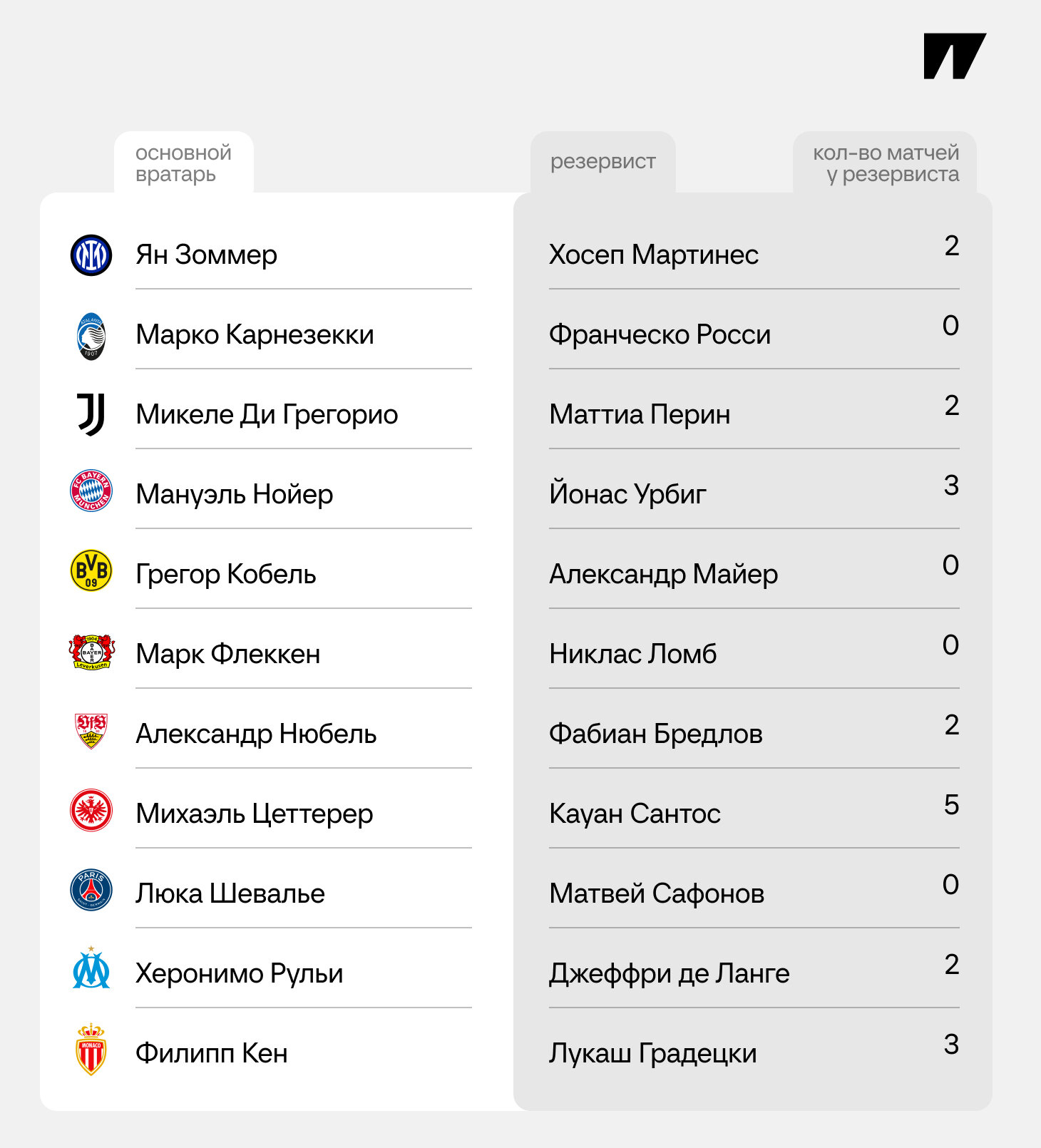Click the Eintracht Frankfurt eagle crest
Image resolution: width=1041 pixels, height=1148 pixels.
click(x=91, y=810)
